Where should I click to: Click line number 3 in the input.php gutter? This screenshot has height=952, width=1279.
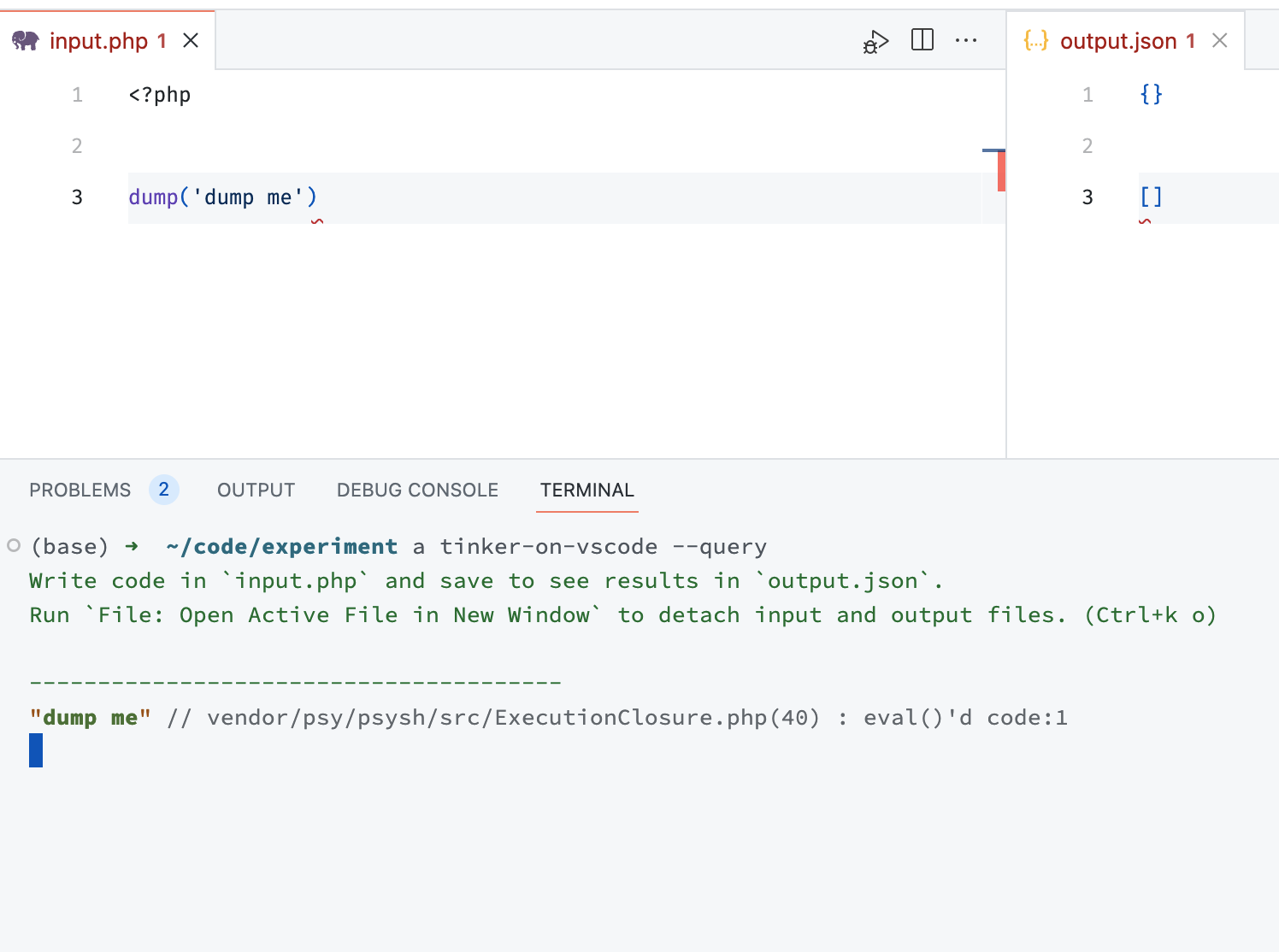[77, 197]
